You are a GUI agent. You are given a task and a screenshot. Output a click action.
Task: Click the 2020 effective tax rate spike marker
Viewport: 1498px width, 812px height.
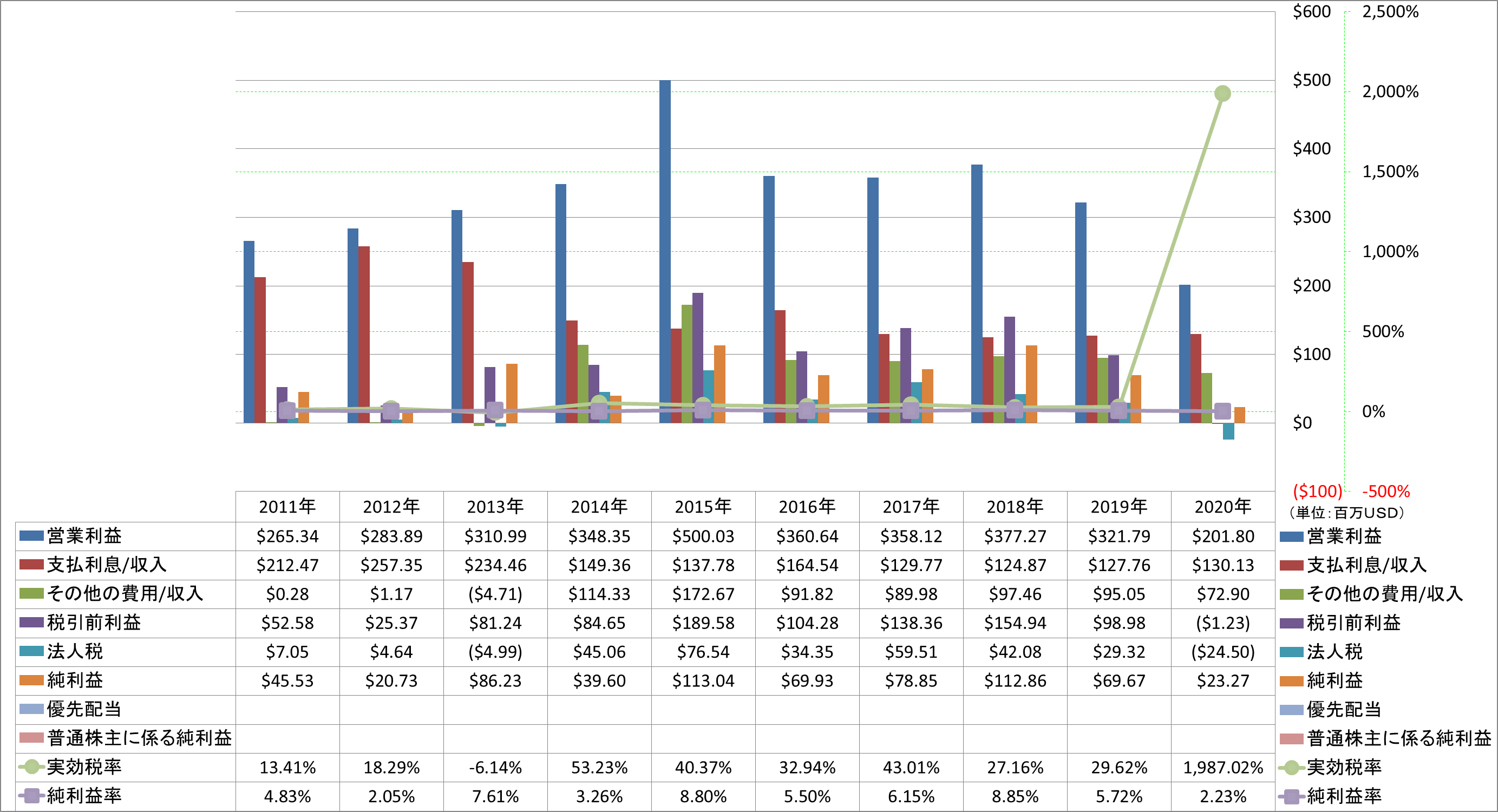point(1222,94)
